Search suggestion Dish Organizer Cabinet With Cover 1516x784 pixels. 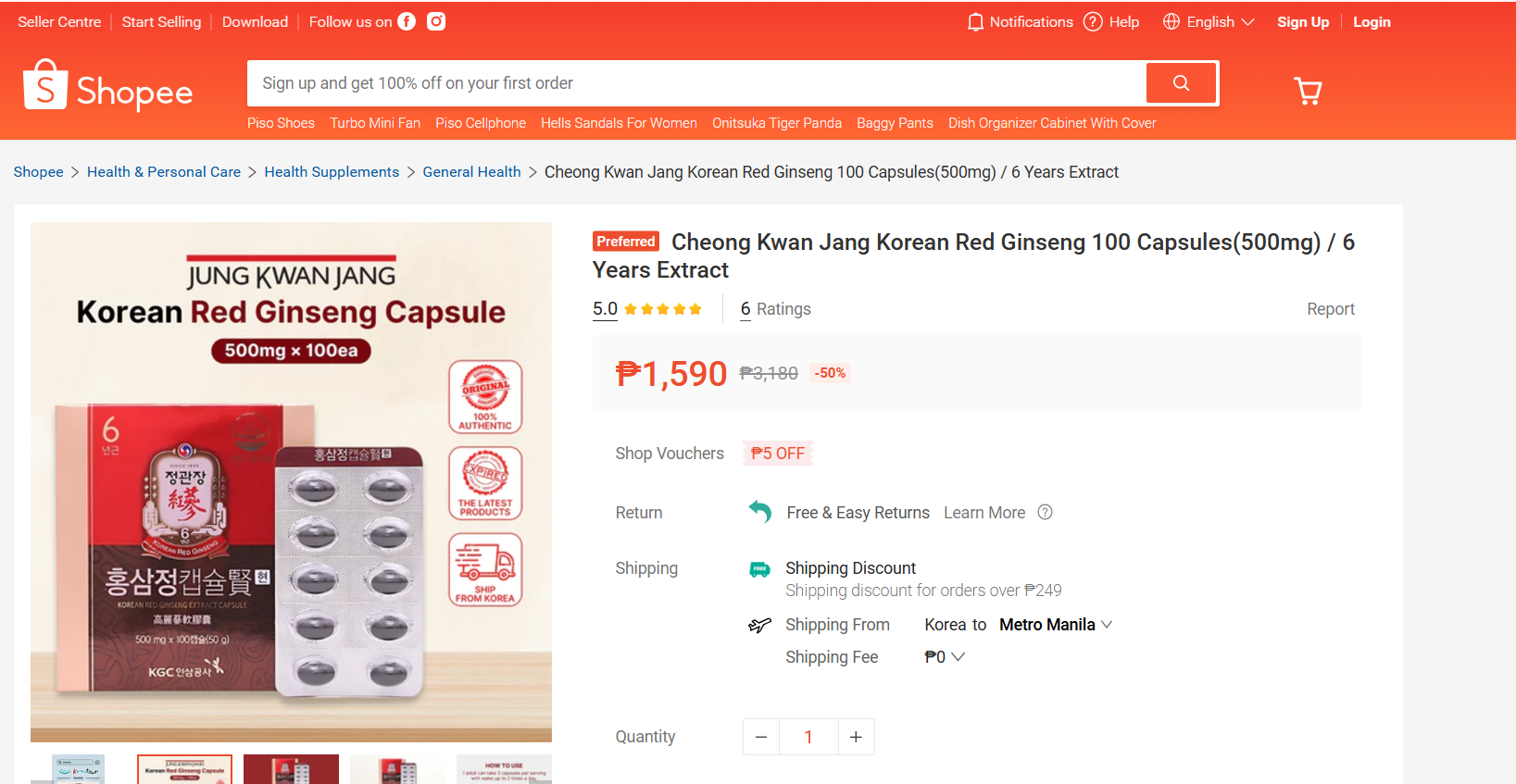[x=1052, y=123]
